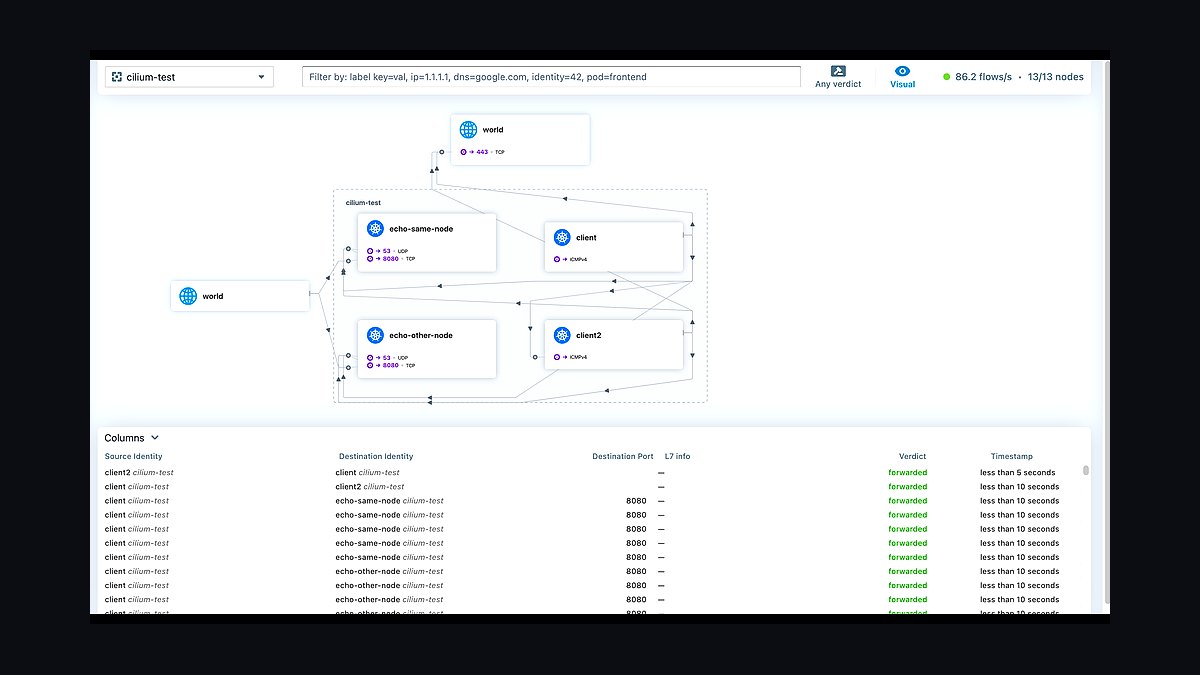
Task: Click the Destination Identity column header
Action: (x=376, y=457)
